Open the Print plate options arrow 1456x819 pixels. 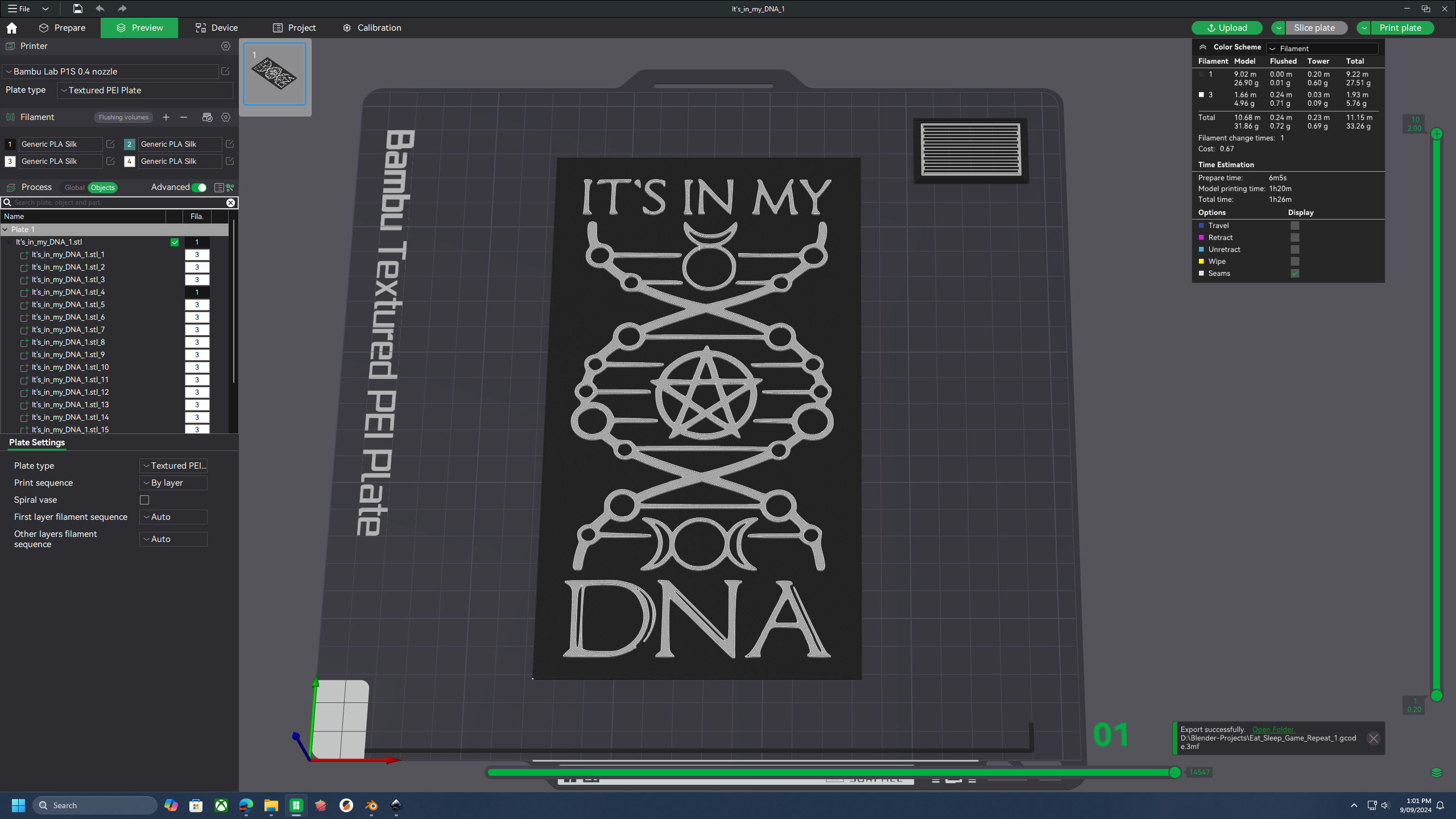tap(1364, 28)
